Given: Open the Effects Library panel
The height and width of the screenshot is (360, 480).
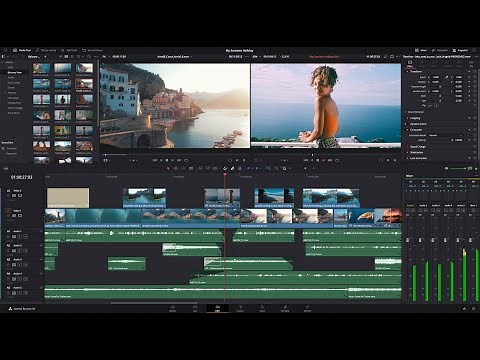Looking at the screenshot, I should tap(46, 50).
